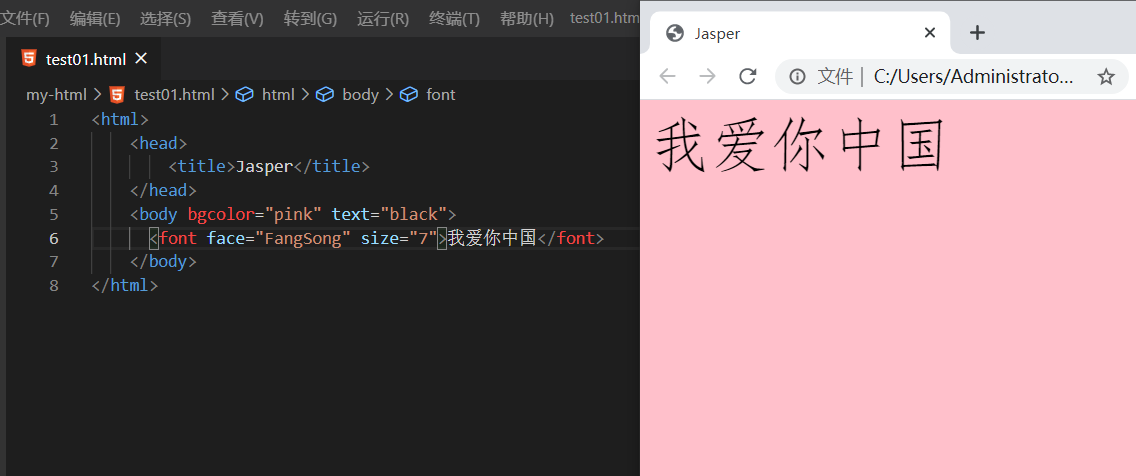
Task: Expand the font breadcrumb item
Action: 440,95
